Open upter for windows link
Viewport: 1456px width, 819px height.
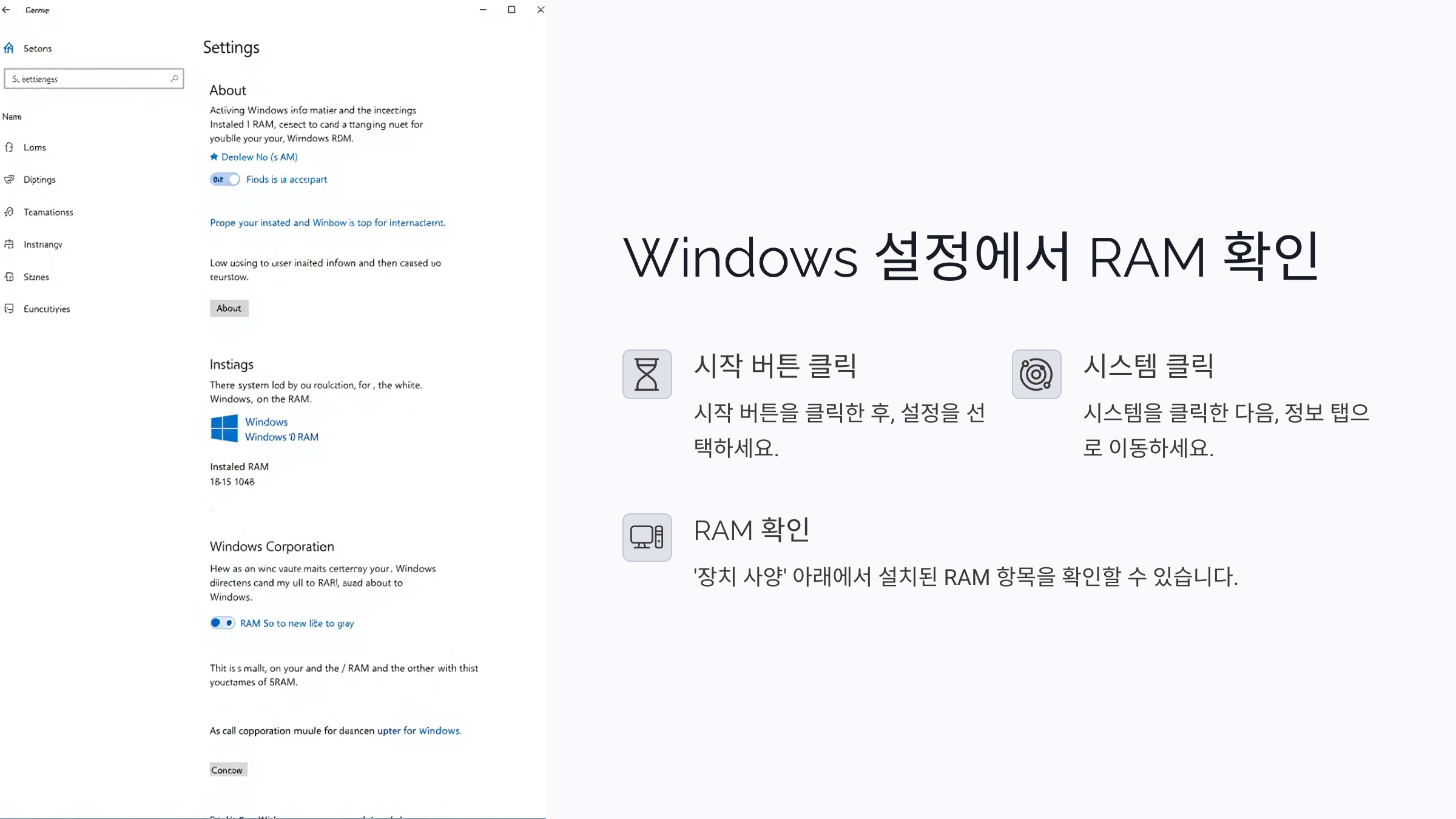(419, 730)
